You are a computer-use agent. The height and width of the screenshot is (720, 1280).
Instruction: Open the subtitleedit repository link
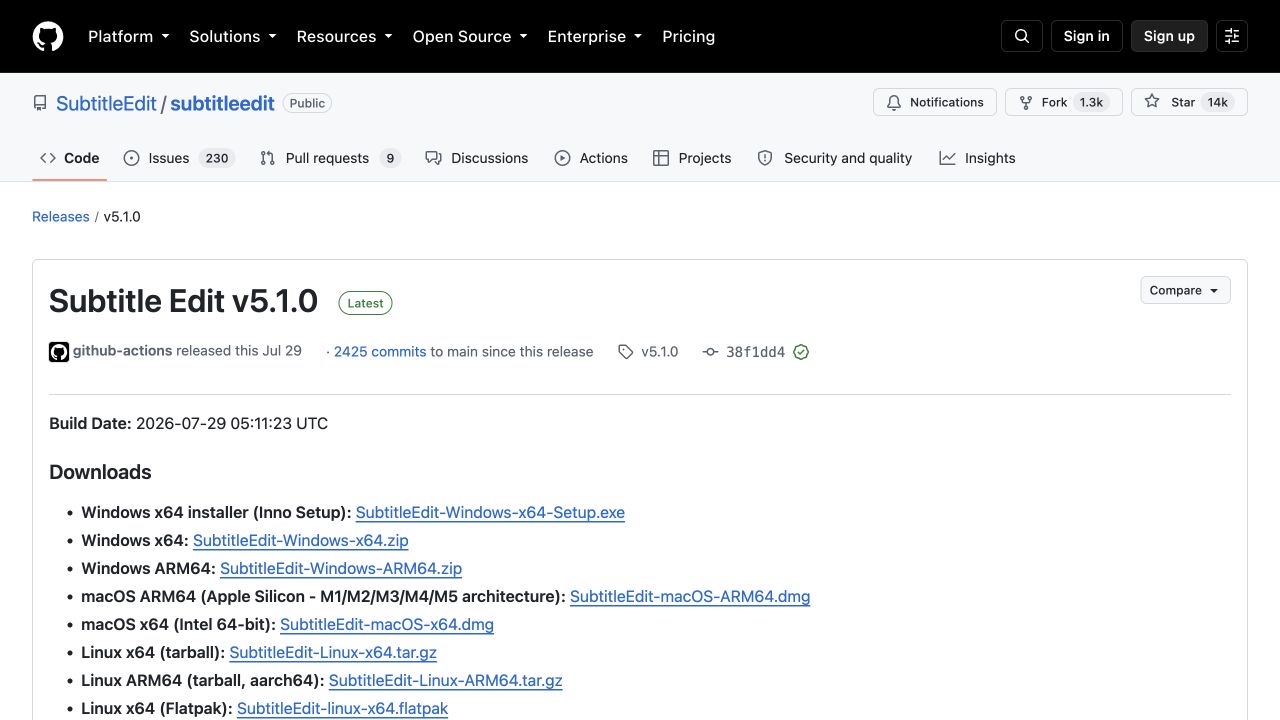click(x=222, y=103)
